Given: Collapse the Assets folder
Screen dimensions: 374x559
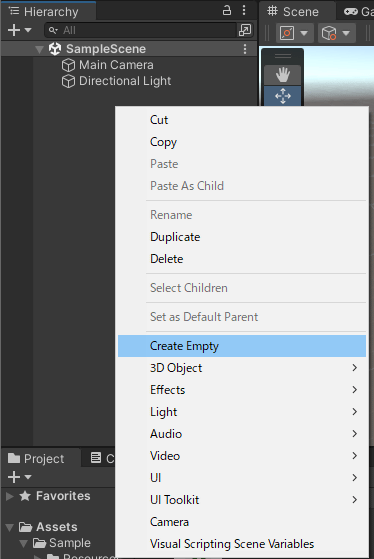Looking at the screenshot, I should [x=10, y=527].
